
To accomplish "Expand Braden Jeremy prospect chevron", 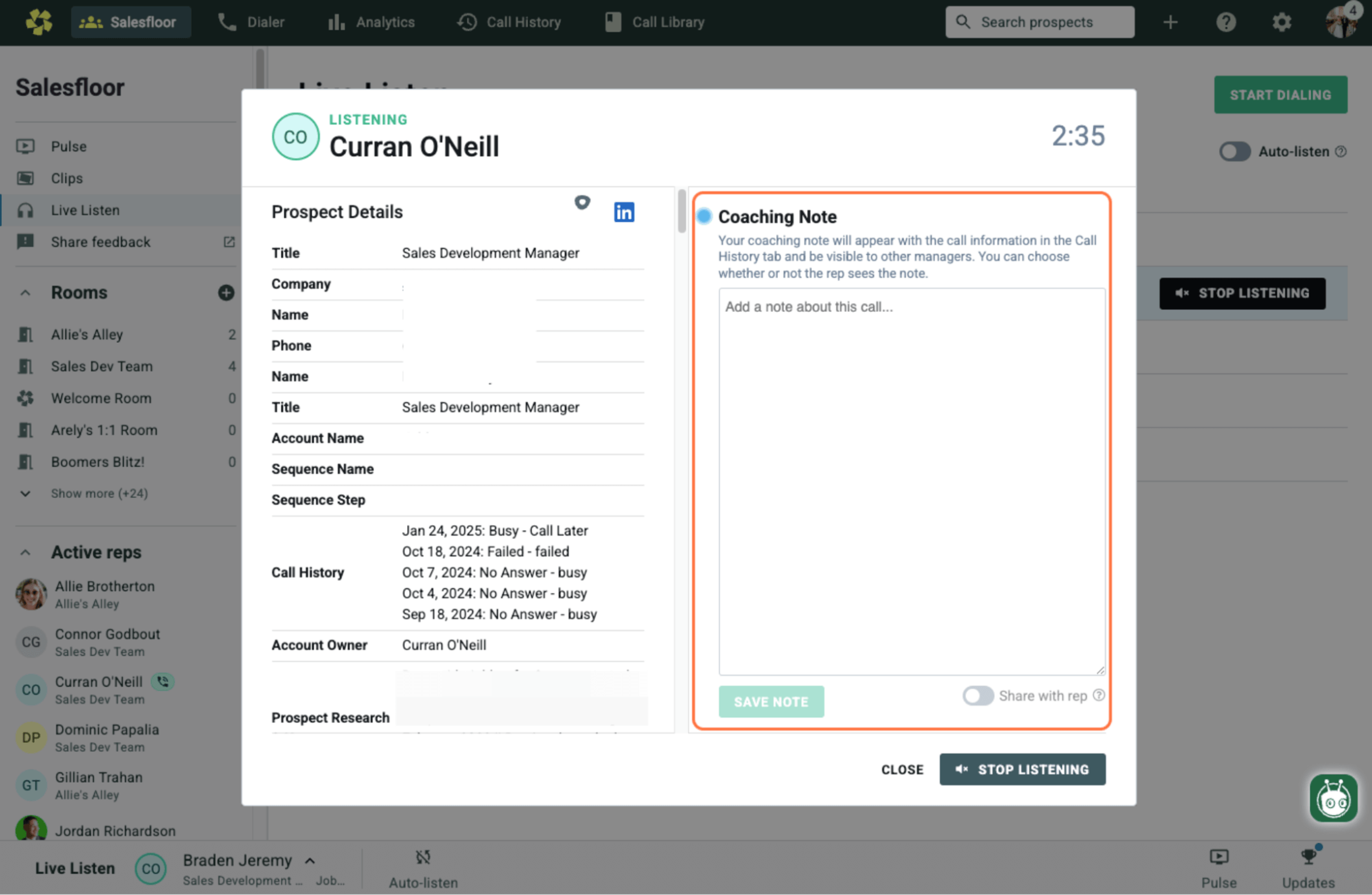I will point(310,860).
